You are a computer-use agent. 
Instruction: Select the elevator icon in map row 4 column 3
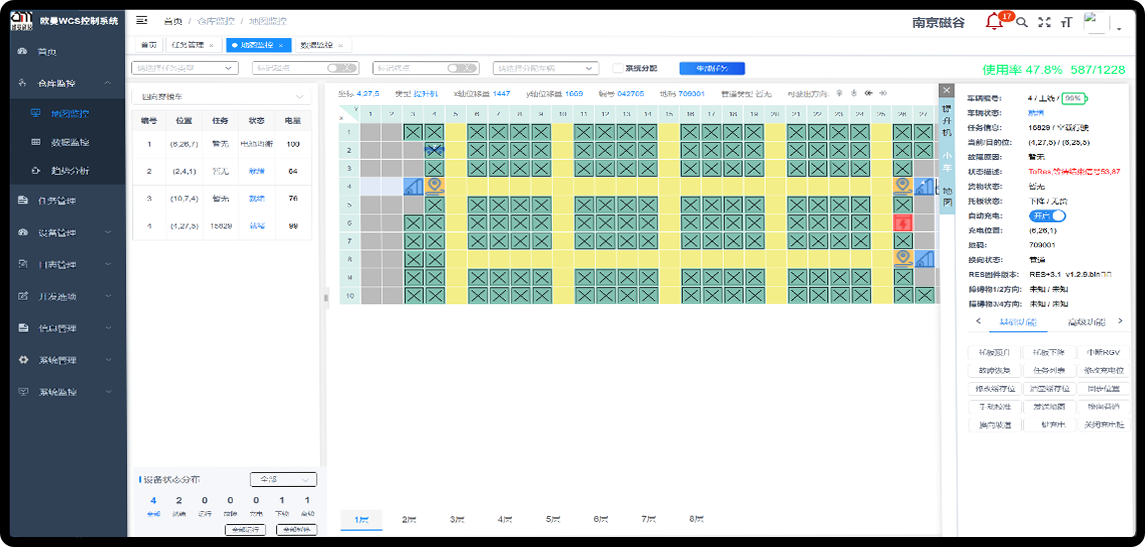click(413, 186)
